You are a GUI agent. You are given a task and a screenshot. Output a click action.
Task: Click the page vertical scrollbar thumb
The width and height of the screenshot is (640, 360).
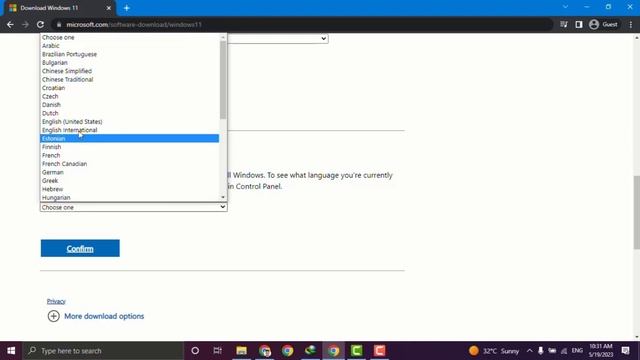coord(636,212)
